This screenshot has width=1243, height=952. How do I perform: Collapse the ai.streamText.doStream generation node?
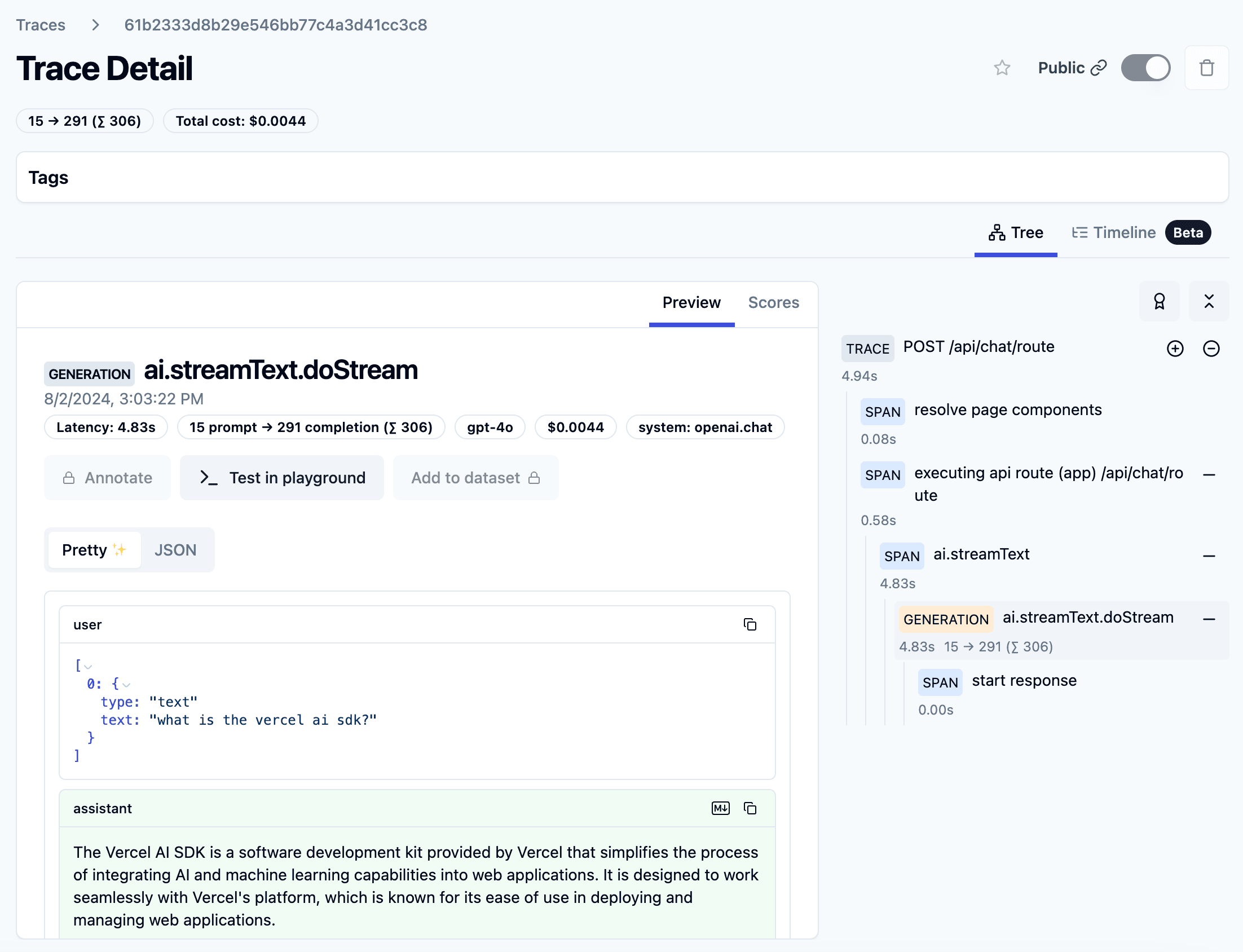click(x=1210, y=618)
